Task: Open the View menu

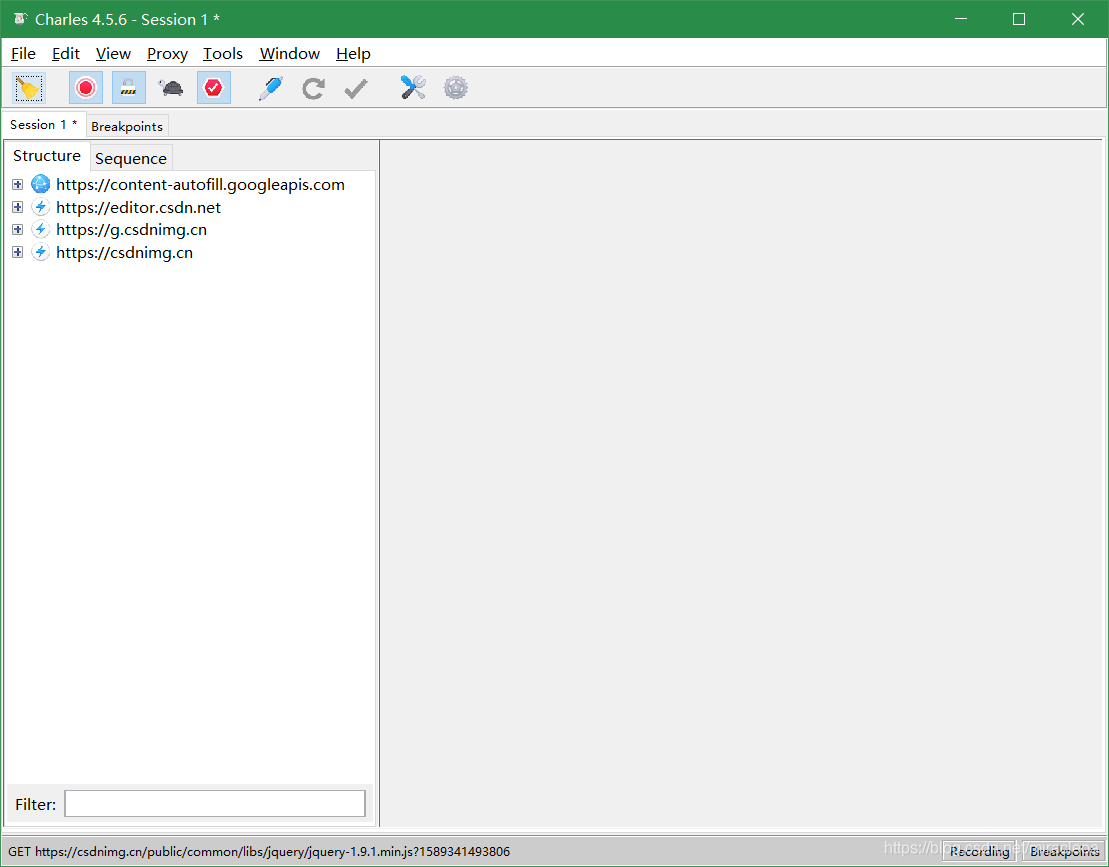Action: click(x=113, y=54)
